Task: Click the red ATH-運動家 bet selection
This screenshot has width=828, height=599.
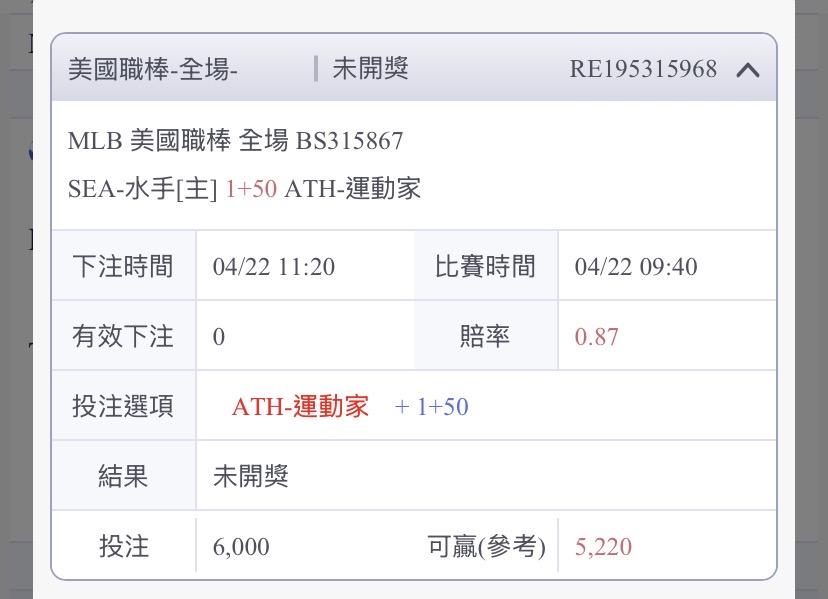Action: [300, 407]
